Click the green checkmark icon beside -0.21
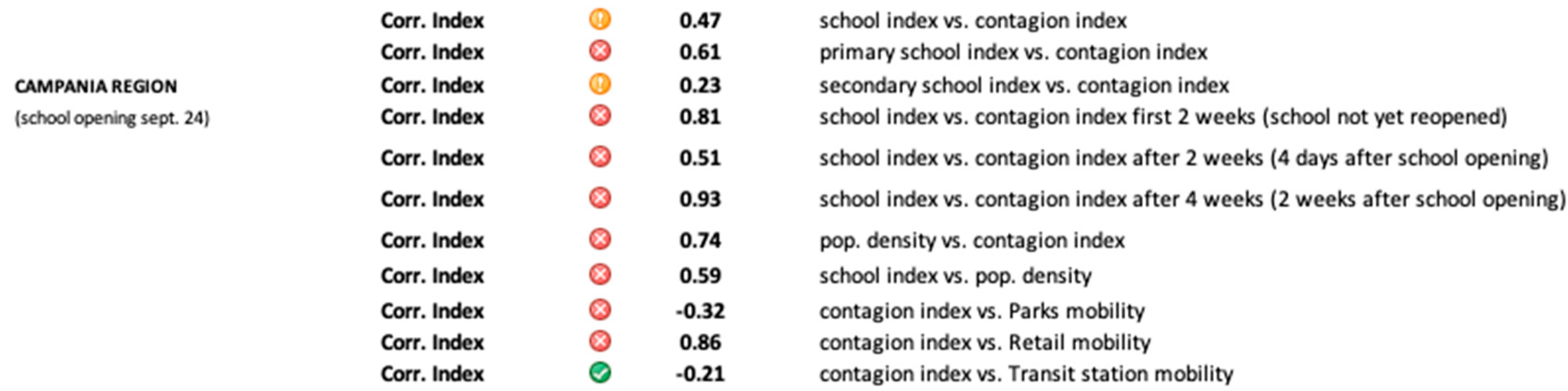 (599, 373)
